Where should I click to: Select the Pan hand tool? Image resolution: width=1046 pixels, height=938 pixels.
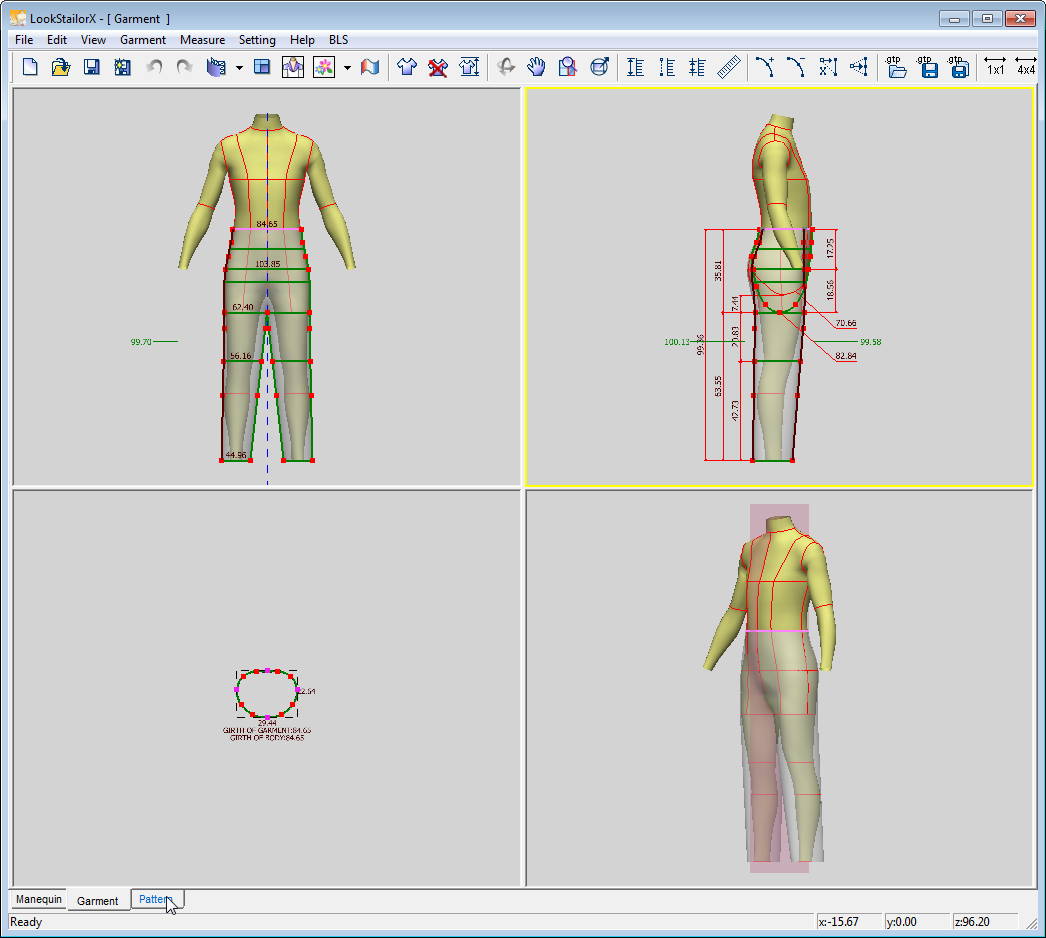tap(537, 67)
